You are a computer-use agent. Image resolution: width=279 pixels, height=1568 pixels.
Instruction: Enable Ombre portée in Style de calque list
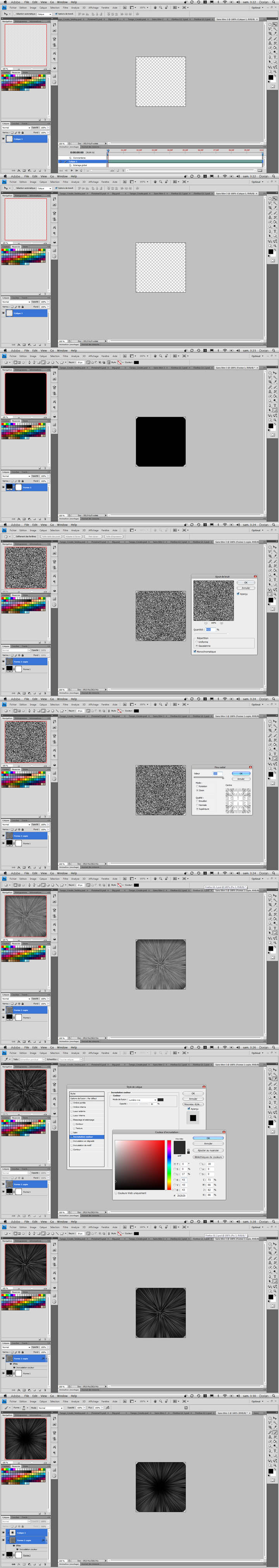point(72,1103)
